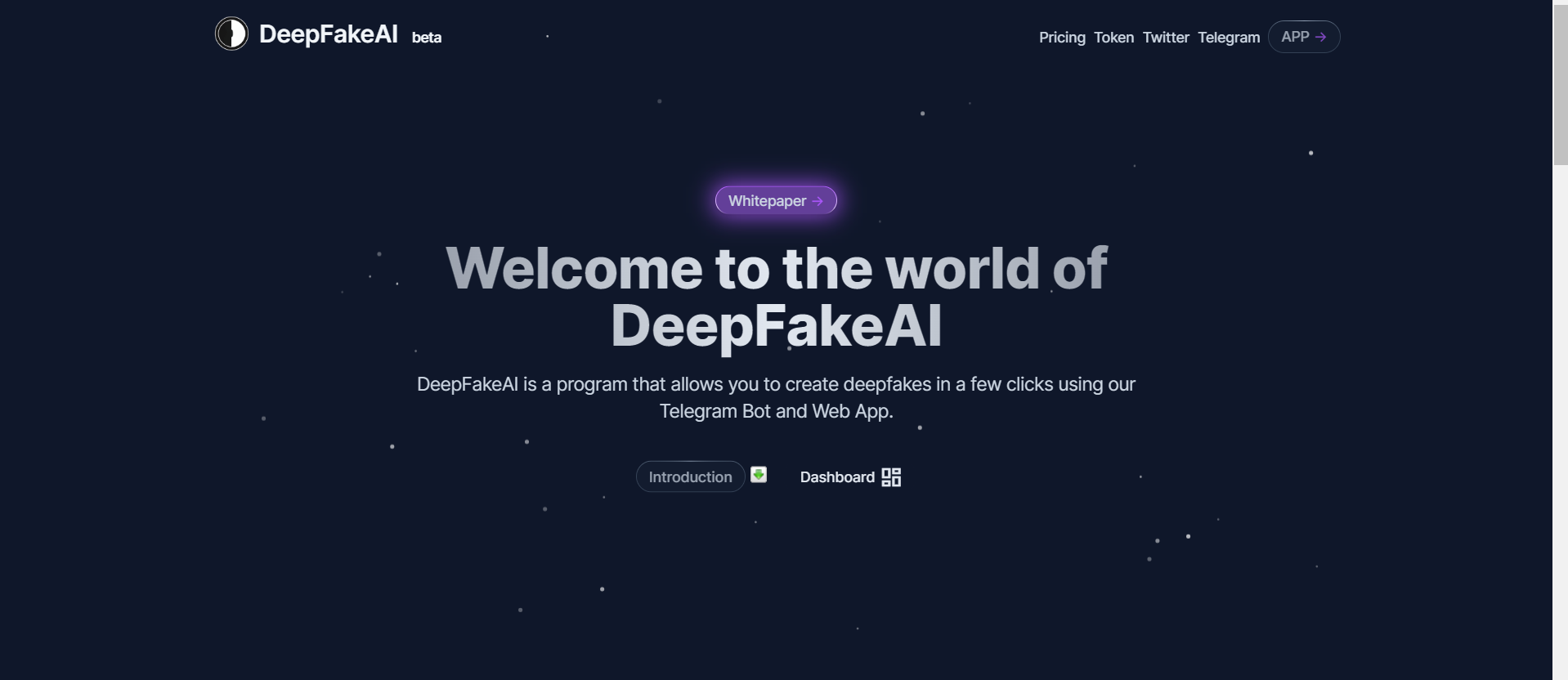The width and height of the screenshot is (1568, 680).
Task: Click the Introduction button
Action: click(x=690, y=476)
